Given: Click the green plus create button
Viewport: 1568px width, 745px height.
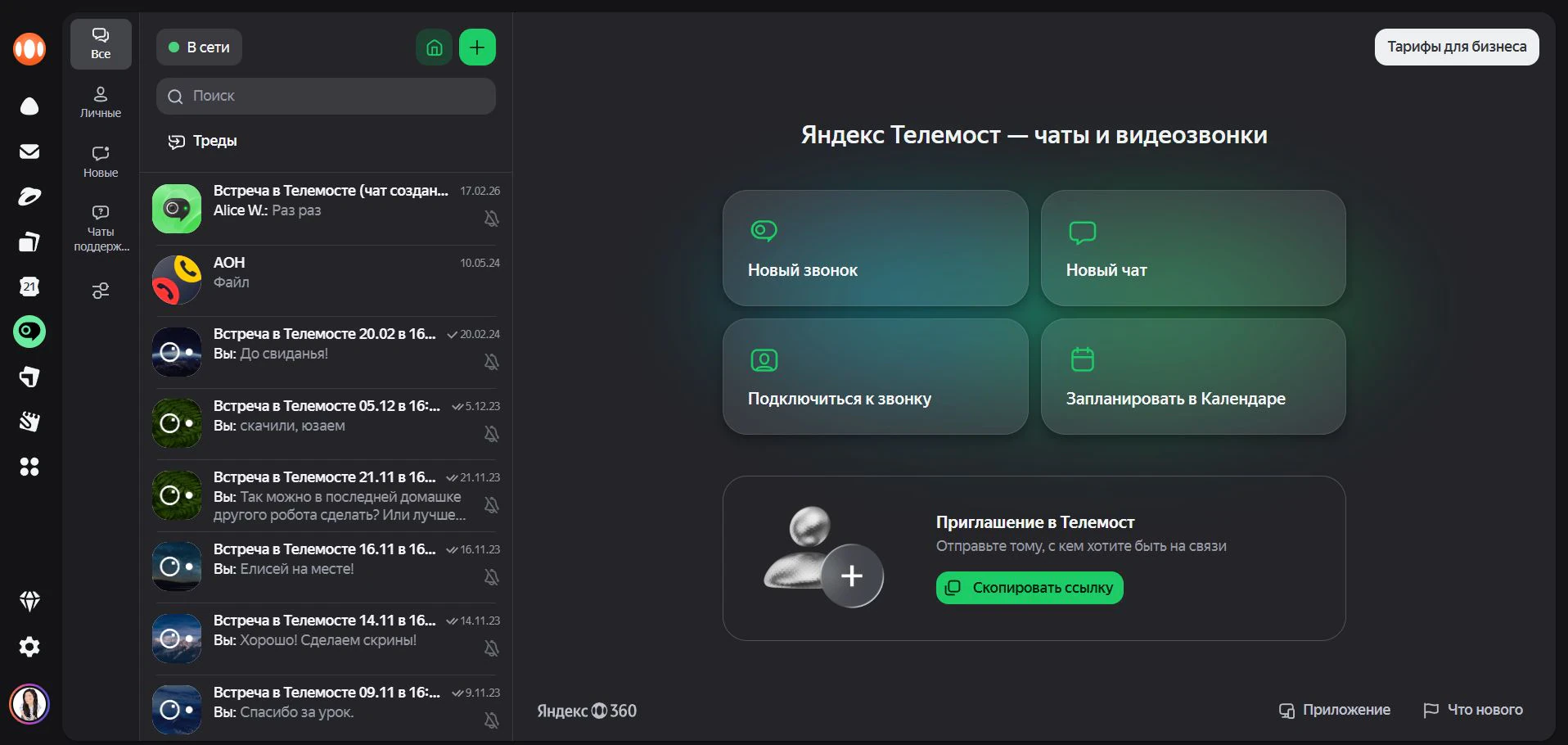Looking at the screenshot, I should tap(477, 47).
